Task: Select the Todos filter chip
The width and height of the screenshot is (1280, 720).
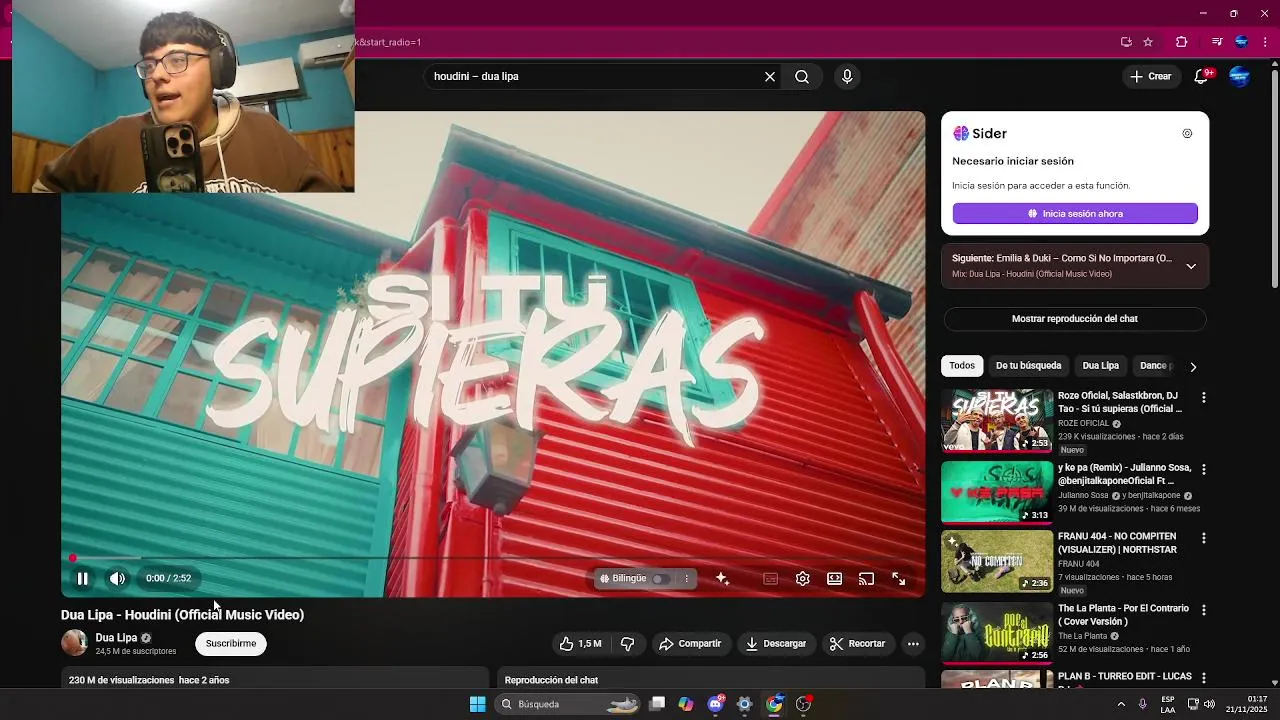Action: click(962, 366)
